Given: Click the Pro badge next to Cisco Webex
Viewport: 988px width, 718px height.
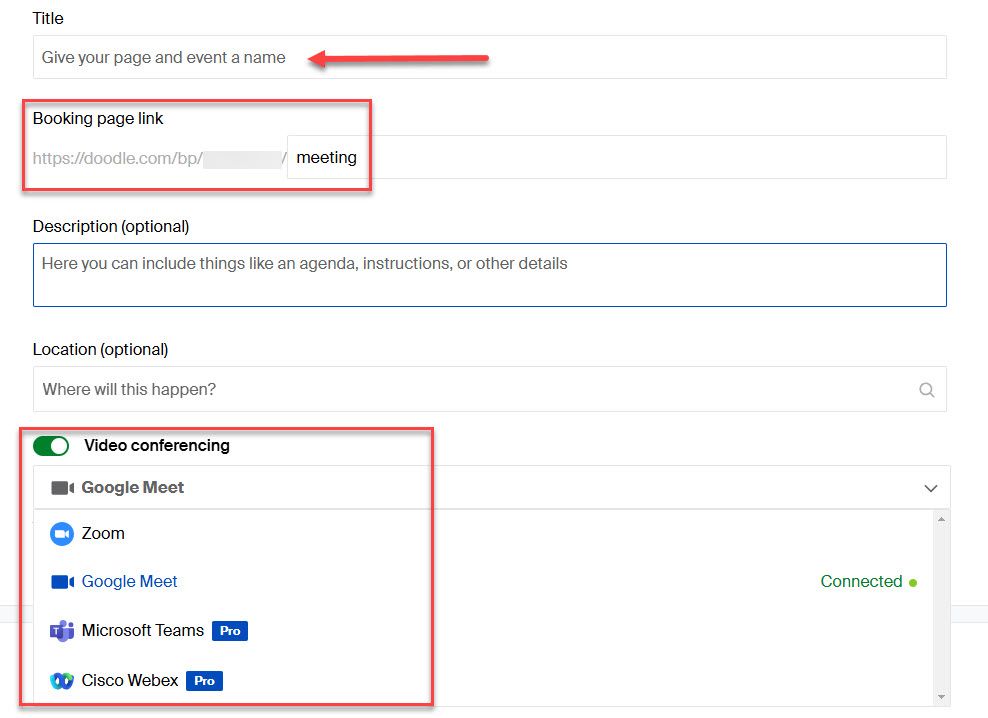Looking at the screenshot, I should [x=204, y=681].
